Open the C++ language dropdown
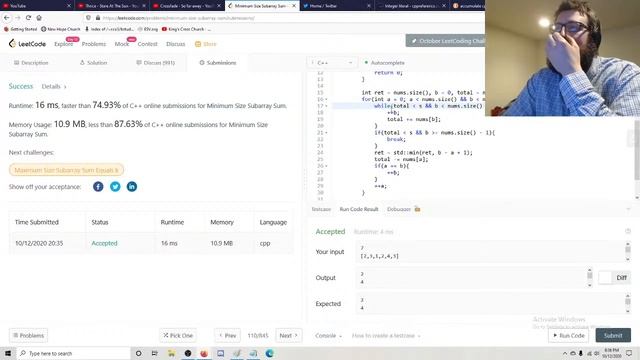The width and height of the screenshot is (640, 360). coord(332,63)
